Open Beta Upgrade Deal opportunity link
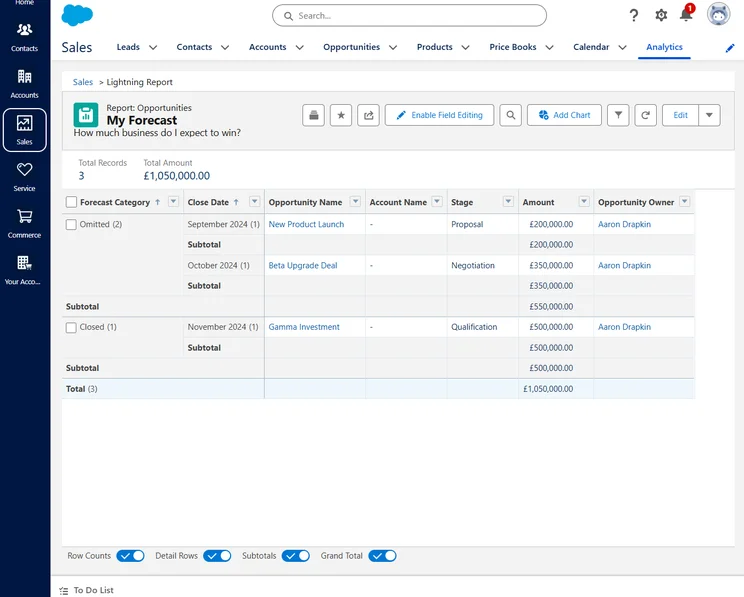744x597 pixels. click(x=303, y=266)
